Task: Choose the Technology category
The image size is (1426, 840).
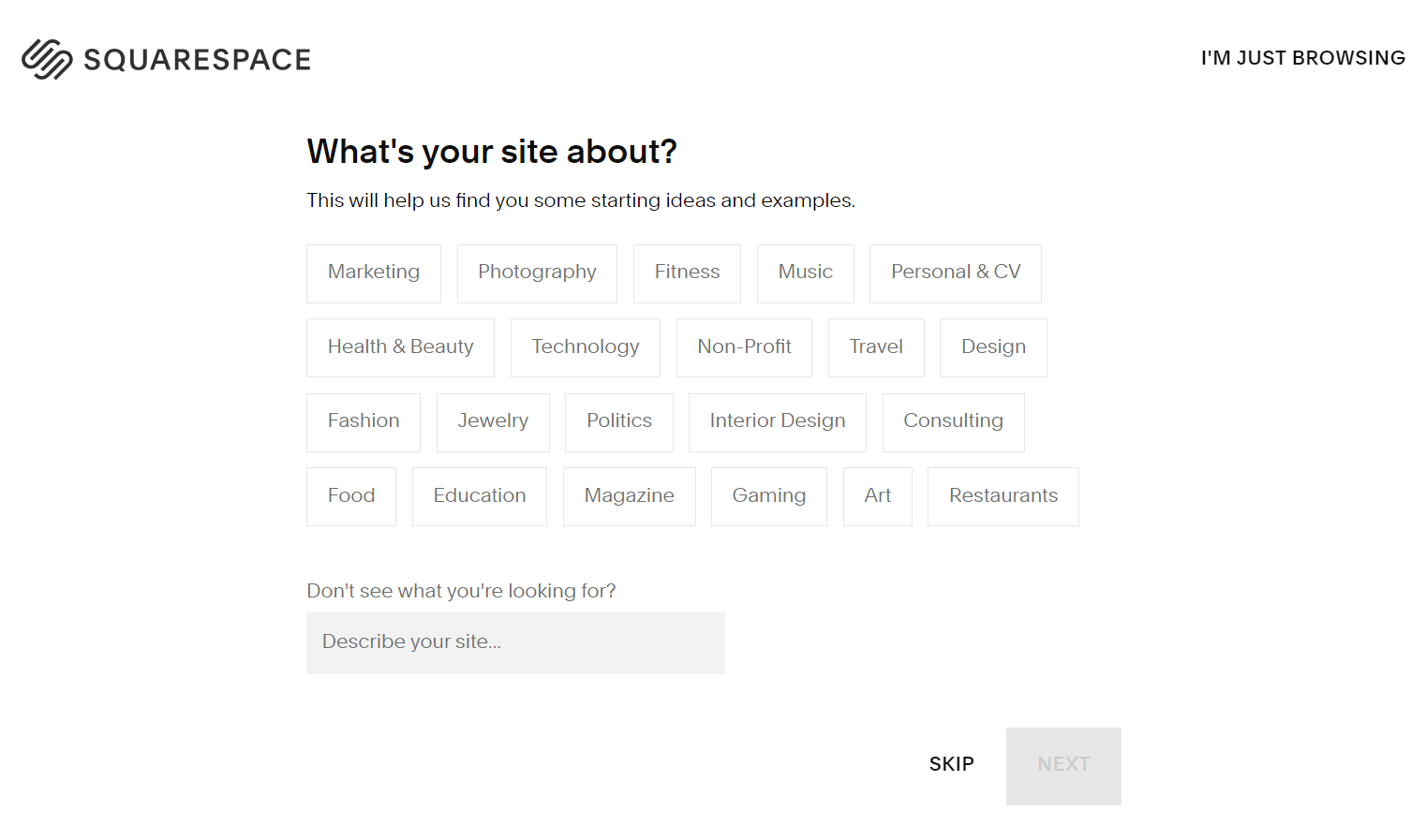Action: point(585,346)
